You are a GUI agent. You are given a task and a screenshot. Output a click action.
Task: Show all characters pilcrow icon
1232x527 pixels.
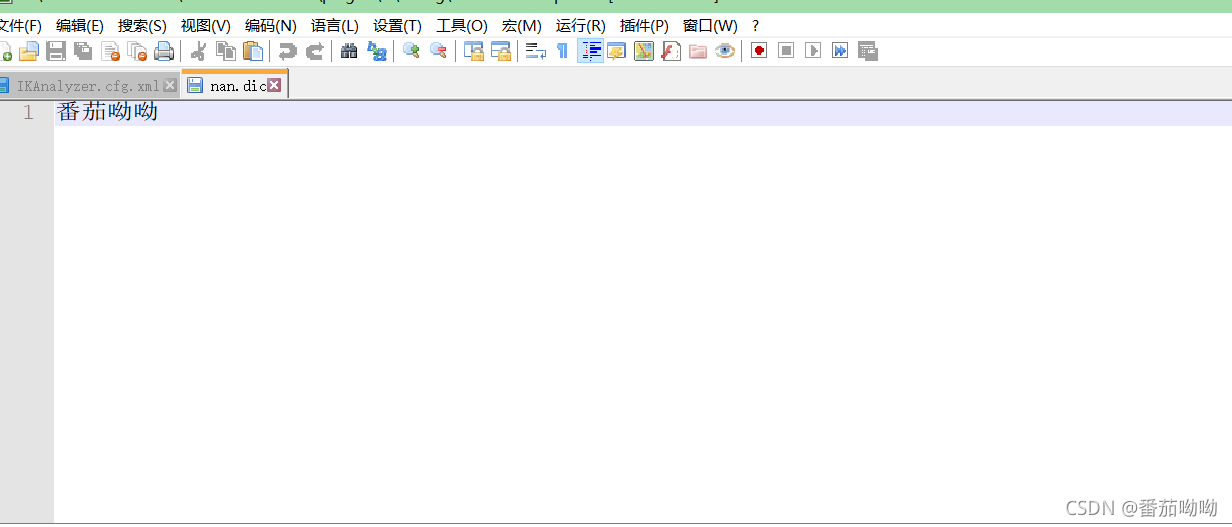coord(562,51)
